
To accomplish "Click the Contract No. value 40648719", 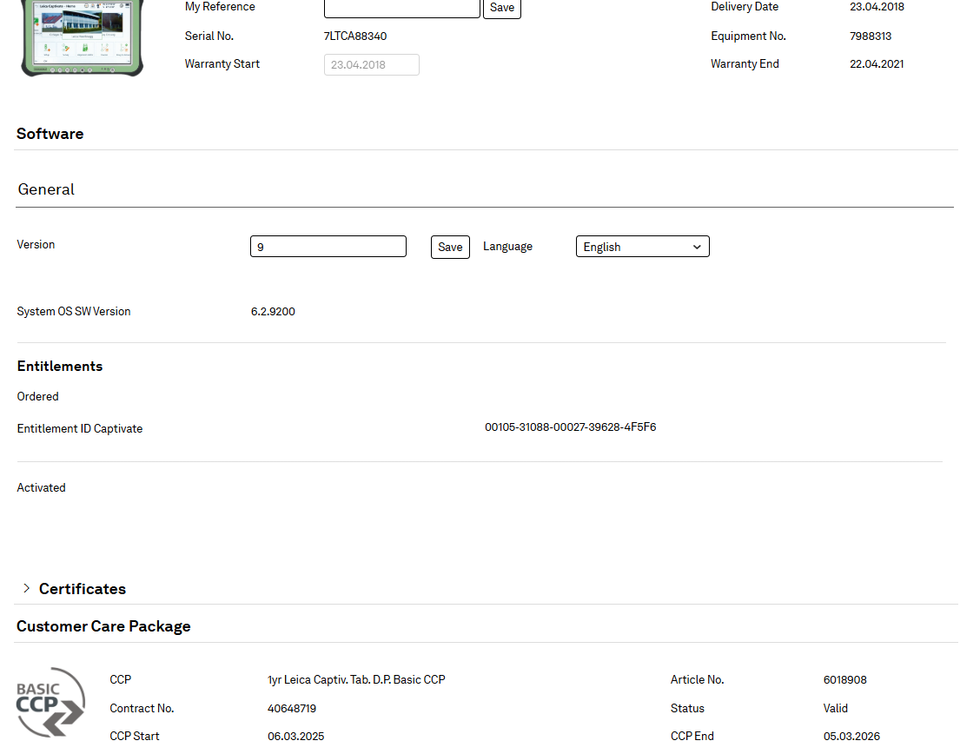I will click(292, 708).
